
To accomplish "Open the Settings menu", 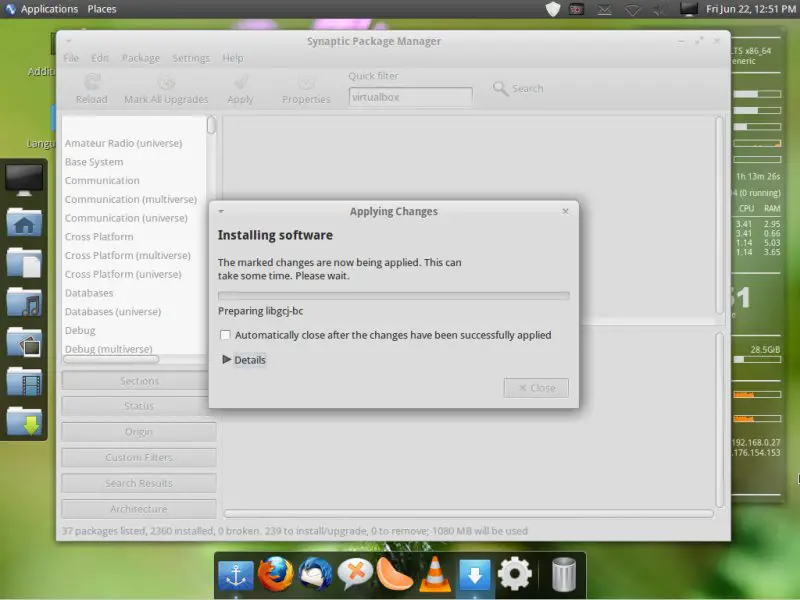I will [x=191, y=58].
